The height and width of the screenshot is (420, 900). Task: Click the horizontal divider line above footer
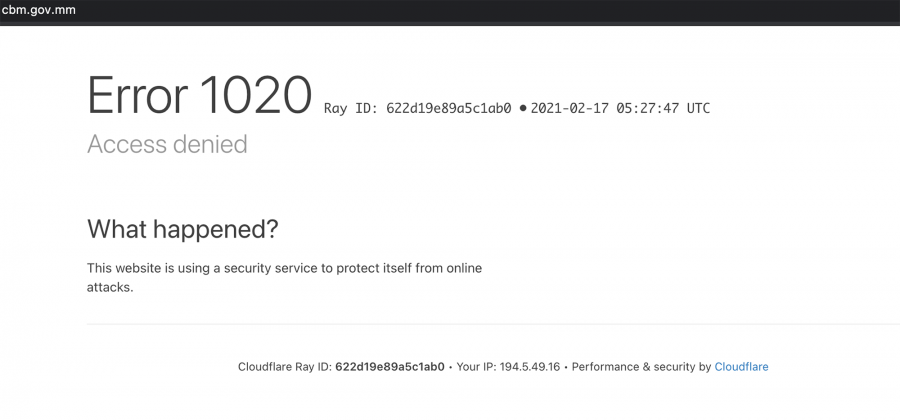click(x=493, y=324)
